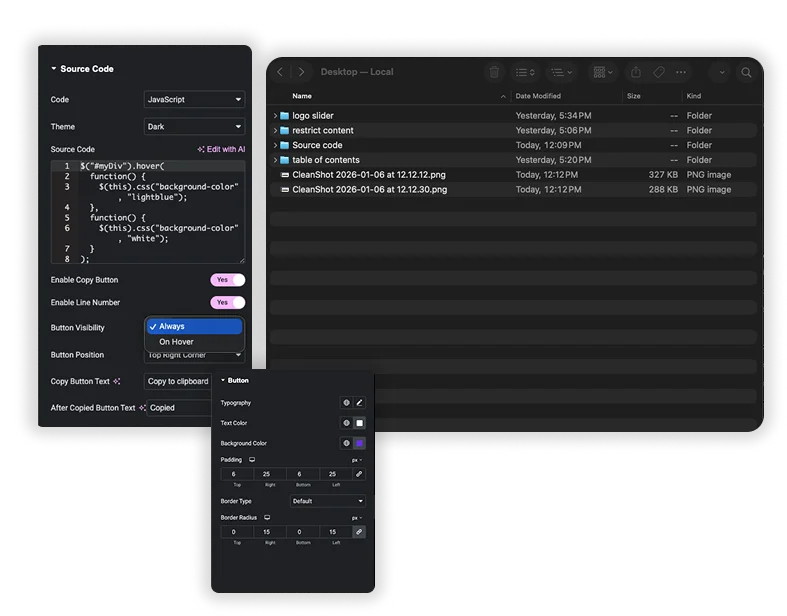Sort Finder list by Size column
Screen dimensions: 787x616
(x=633, y=96)
